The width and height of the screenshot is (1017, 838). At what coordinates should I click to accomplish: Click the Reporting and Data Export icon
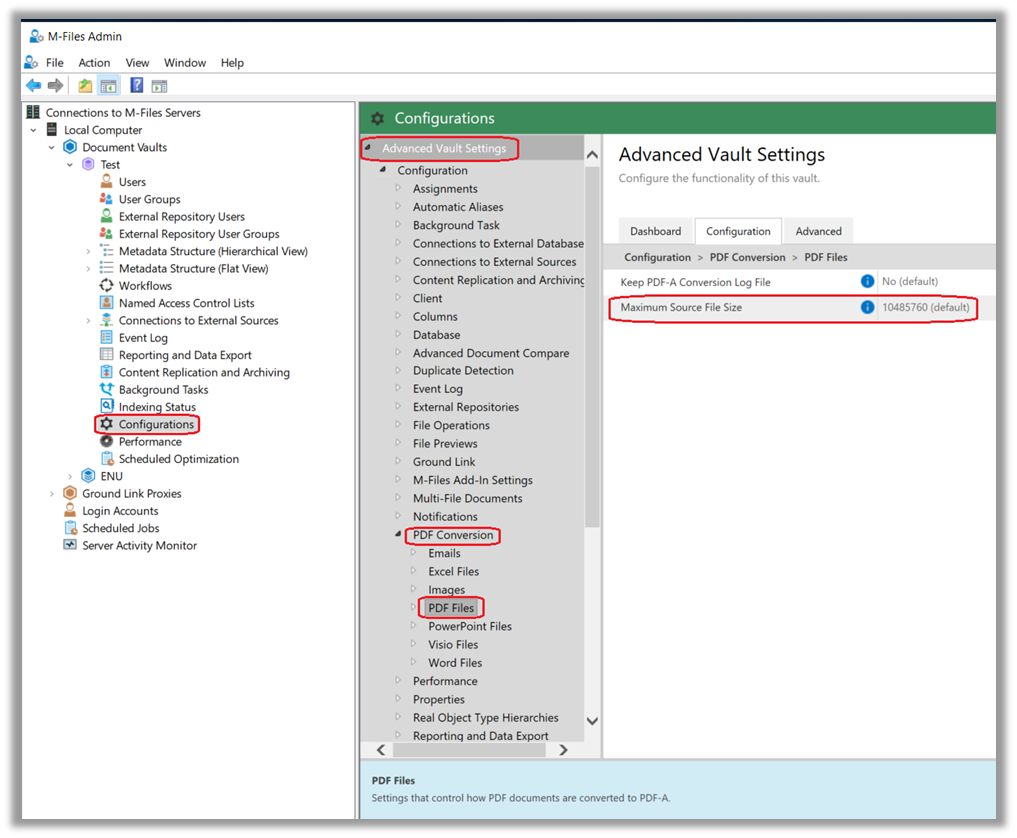106,355
